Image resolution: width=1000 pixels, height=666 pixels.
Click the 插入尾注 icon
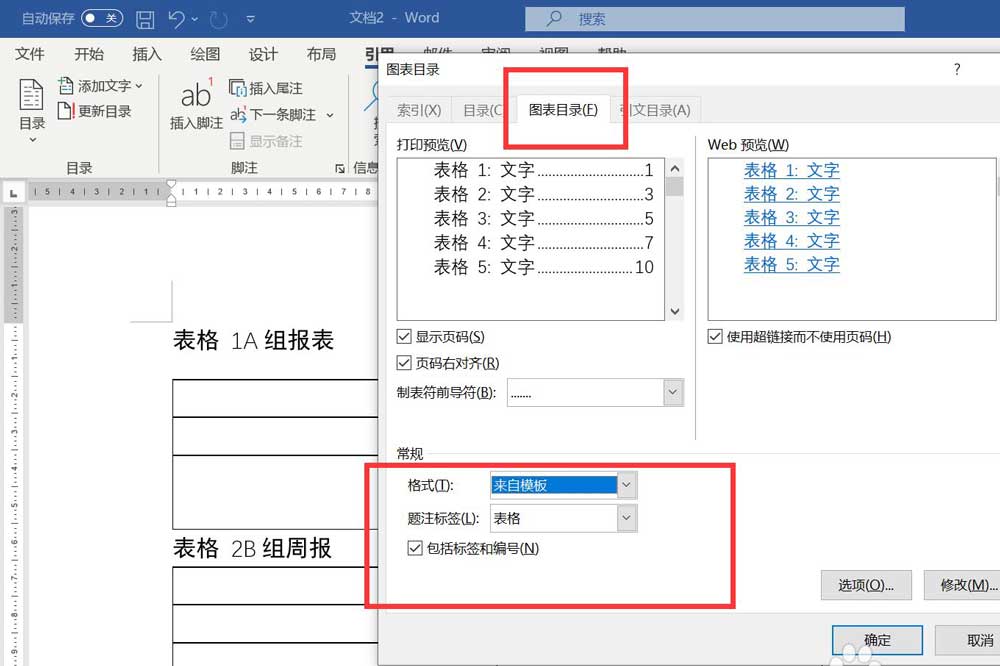(237, 88)
